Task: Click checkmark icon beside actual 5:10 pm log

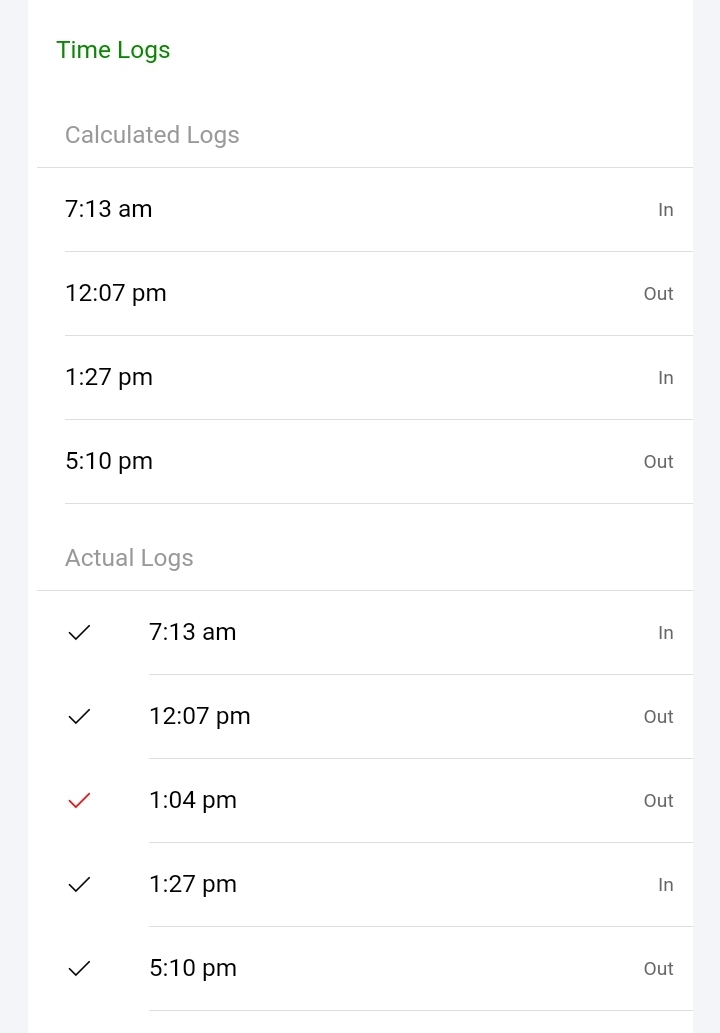Action: [x=79, y=968]
